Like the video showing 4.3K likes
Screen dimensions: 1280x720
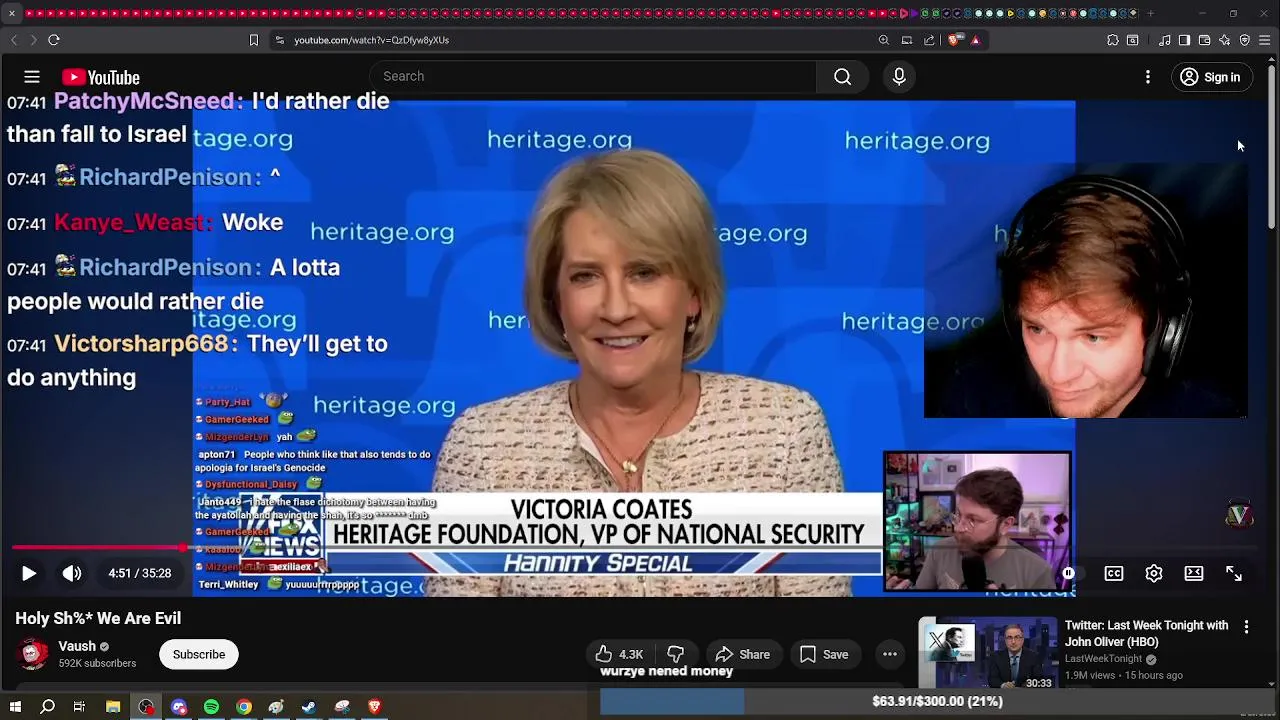click(620, 654)
